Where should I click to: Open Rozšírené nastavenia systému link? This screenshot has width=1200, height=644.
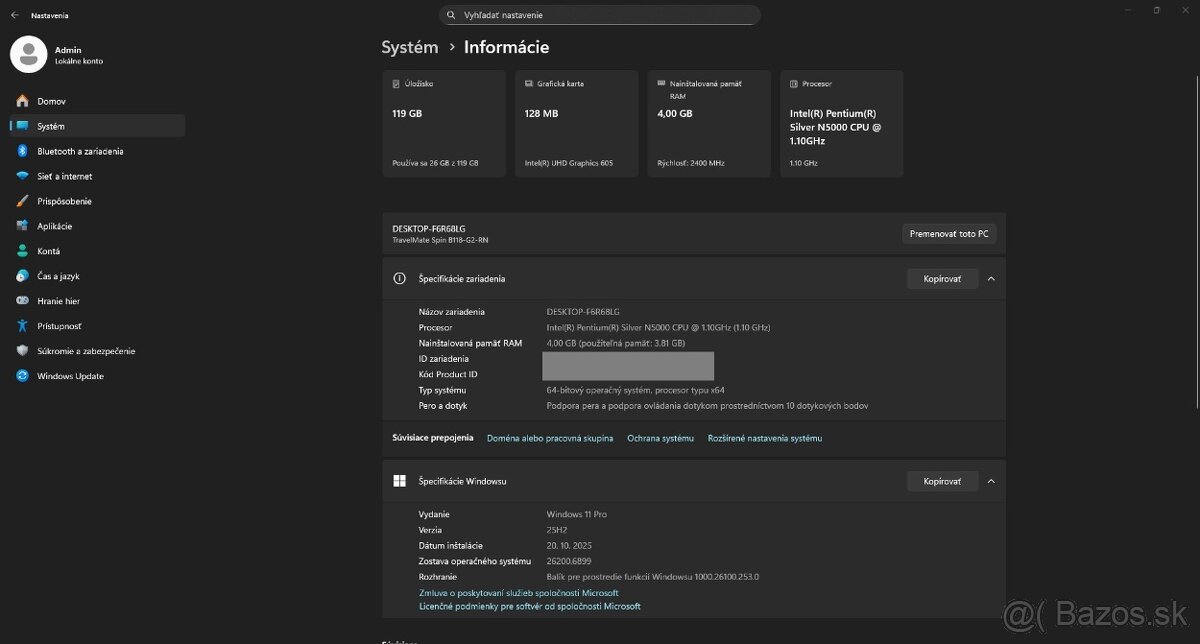[764, 438]
